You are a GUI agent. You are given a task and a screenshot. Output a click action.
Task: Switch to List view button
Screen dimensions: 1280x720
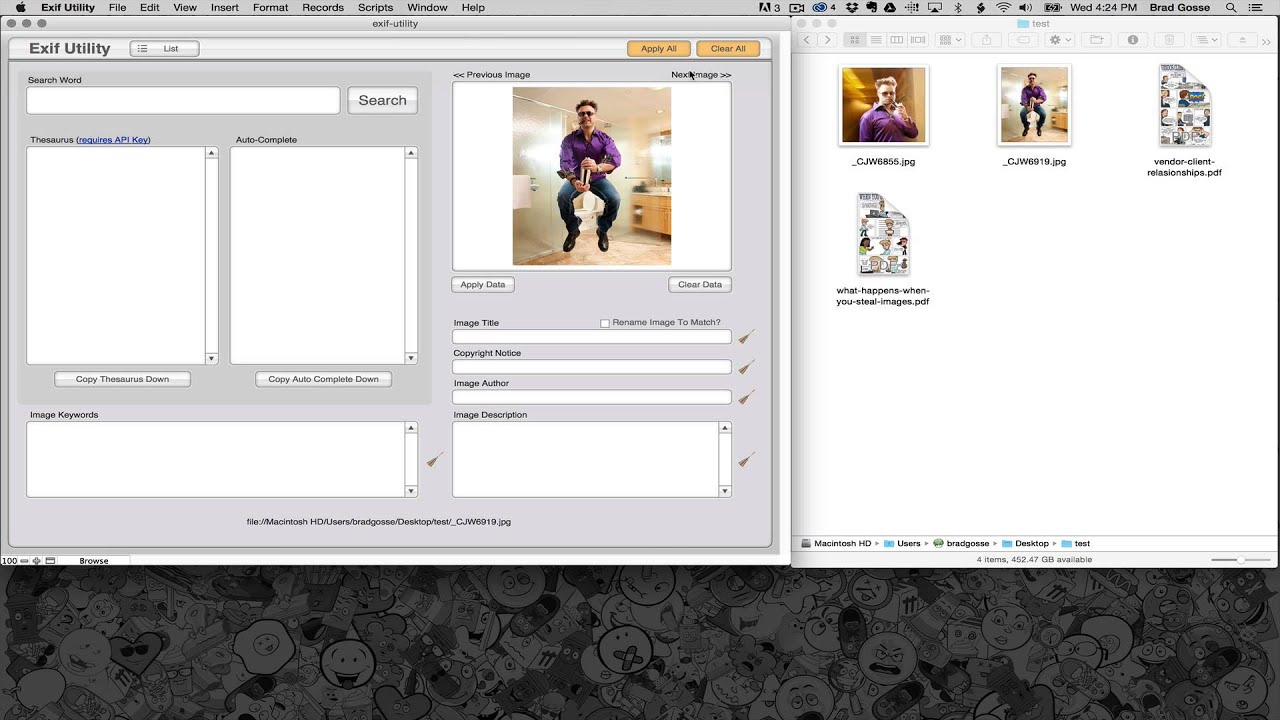164,48
